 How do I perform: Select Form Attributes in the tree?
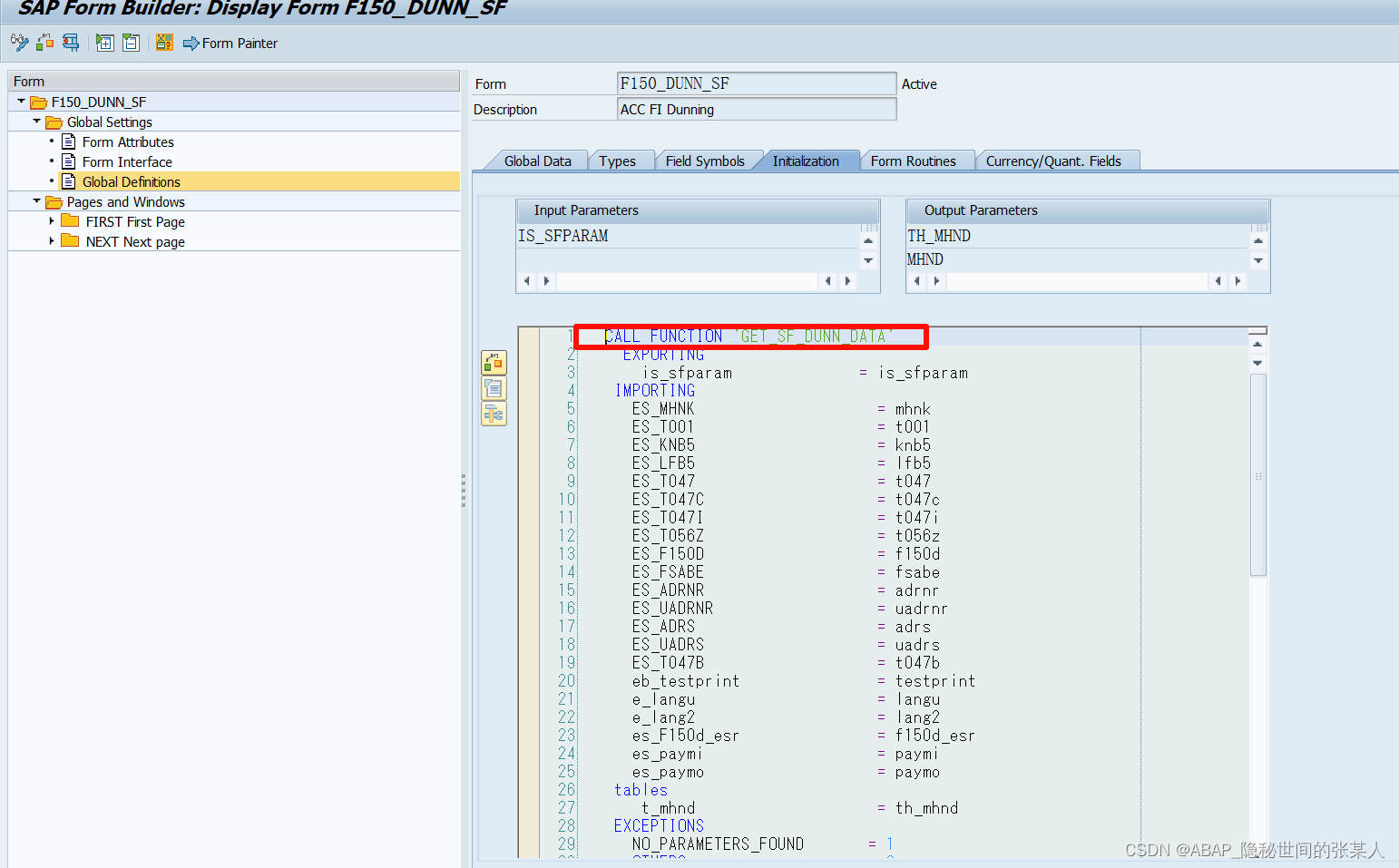click(128, 141)
